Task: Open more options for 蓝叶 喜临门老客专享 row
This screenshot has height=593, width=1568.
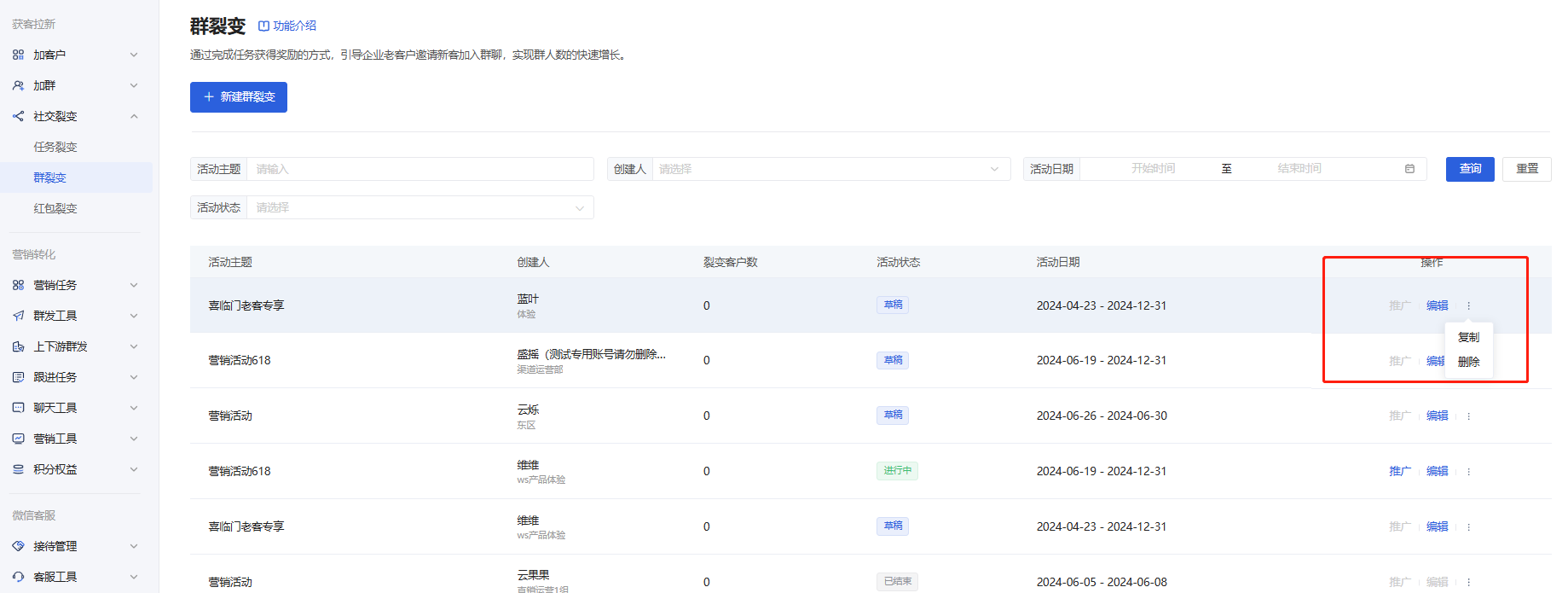Action: 1468,305
